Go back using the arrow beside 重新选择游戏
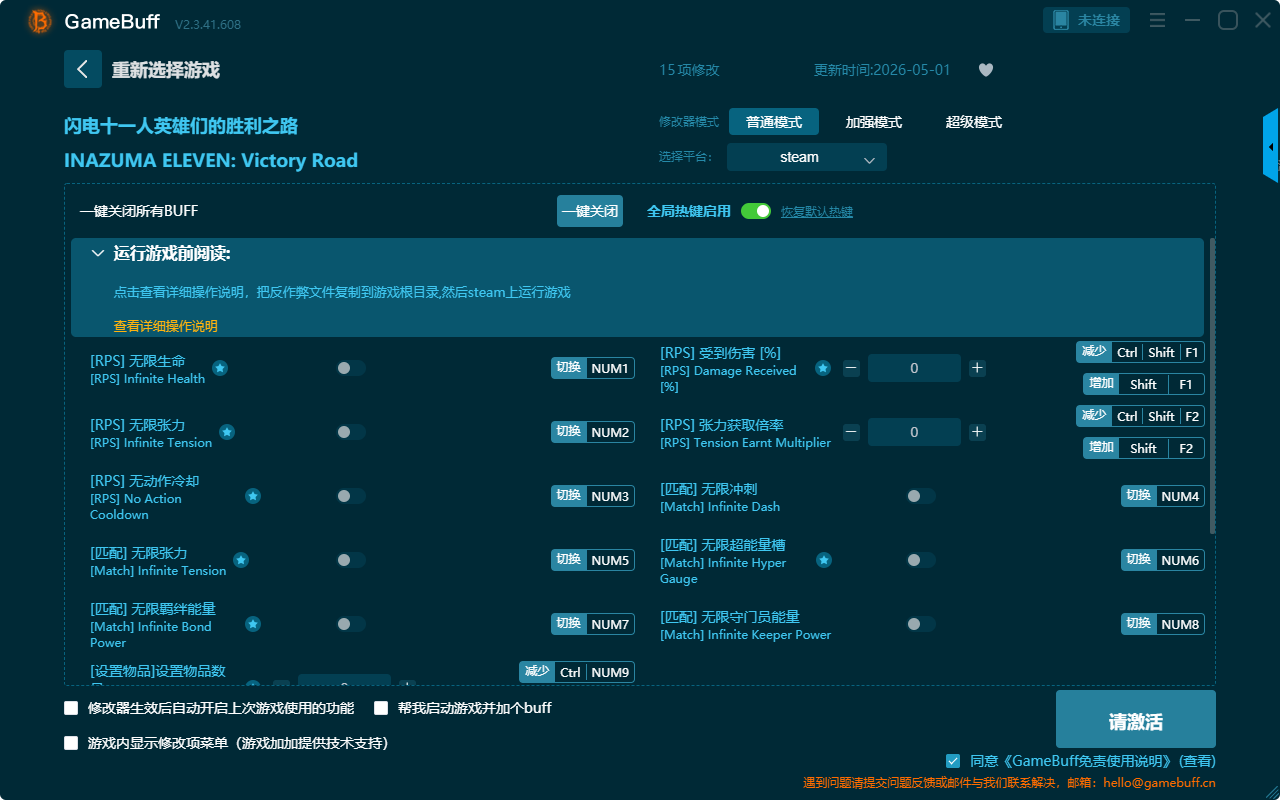 point(83,69)
